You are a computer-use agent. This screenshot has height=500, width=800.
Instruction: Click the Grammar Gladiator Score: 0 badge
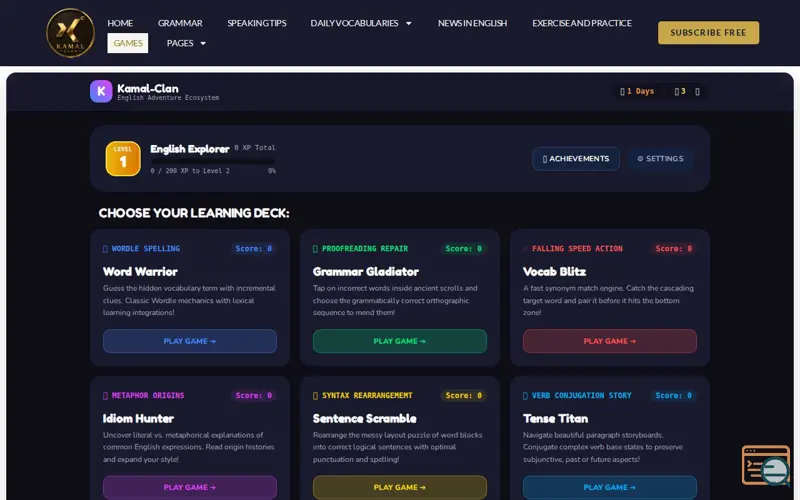click(463, 248)
